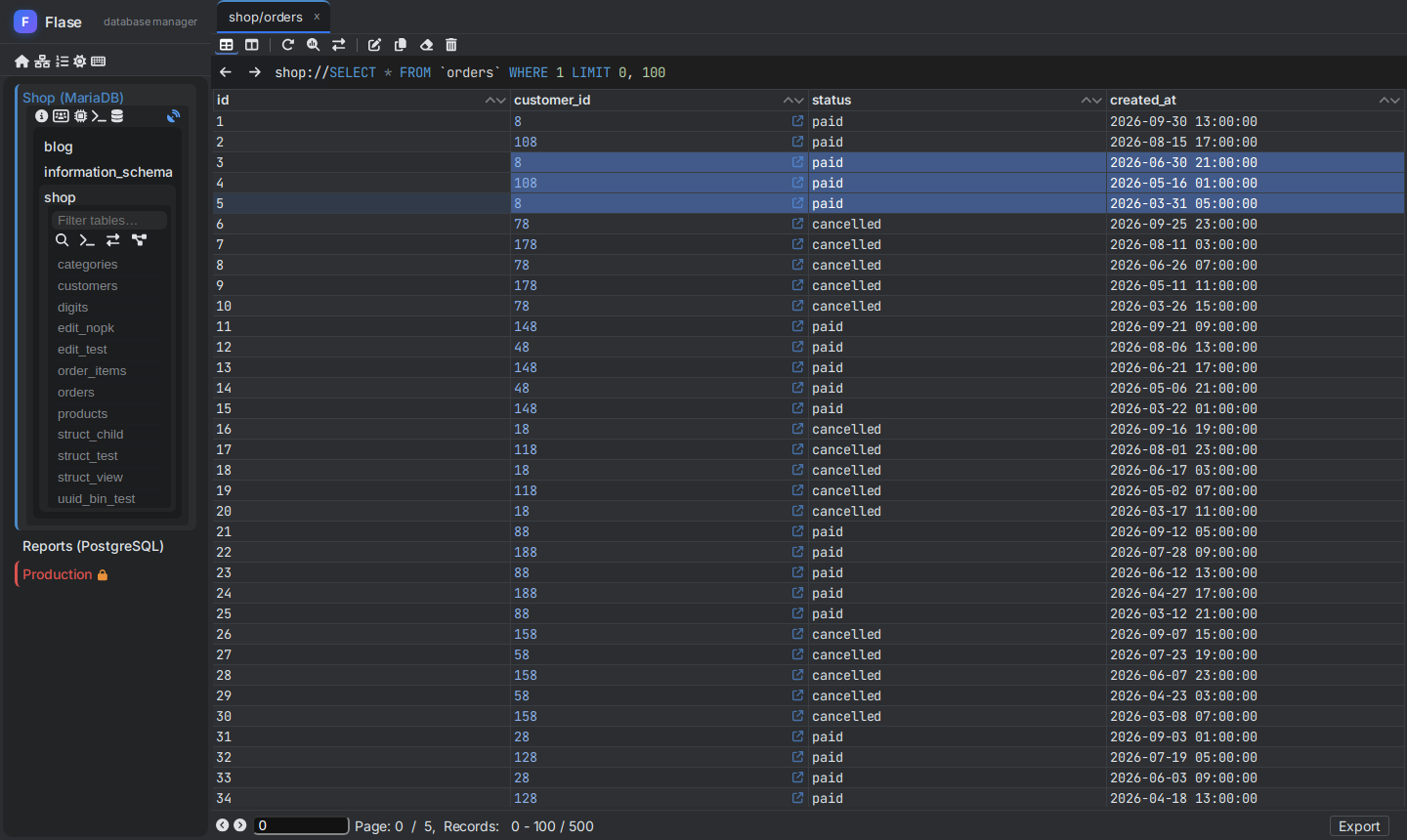Open the Reports (PostgreSQL) connection
Screen dimensions: 1407x840
pyautogui.click(x=93, y=546)
